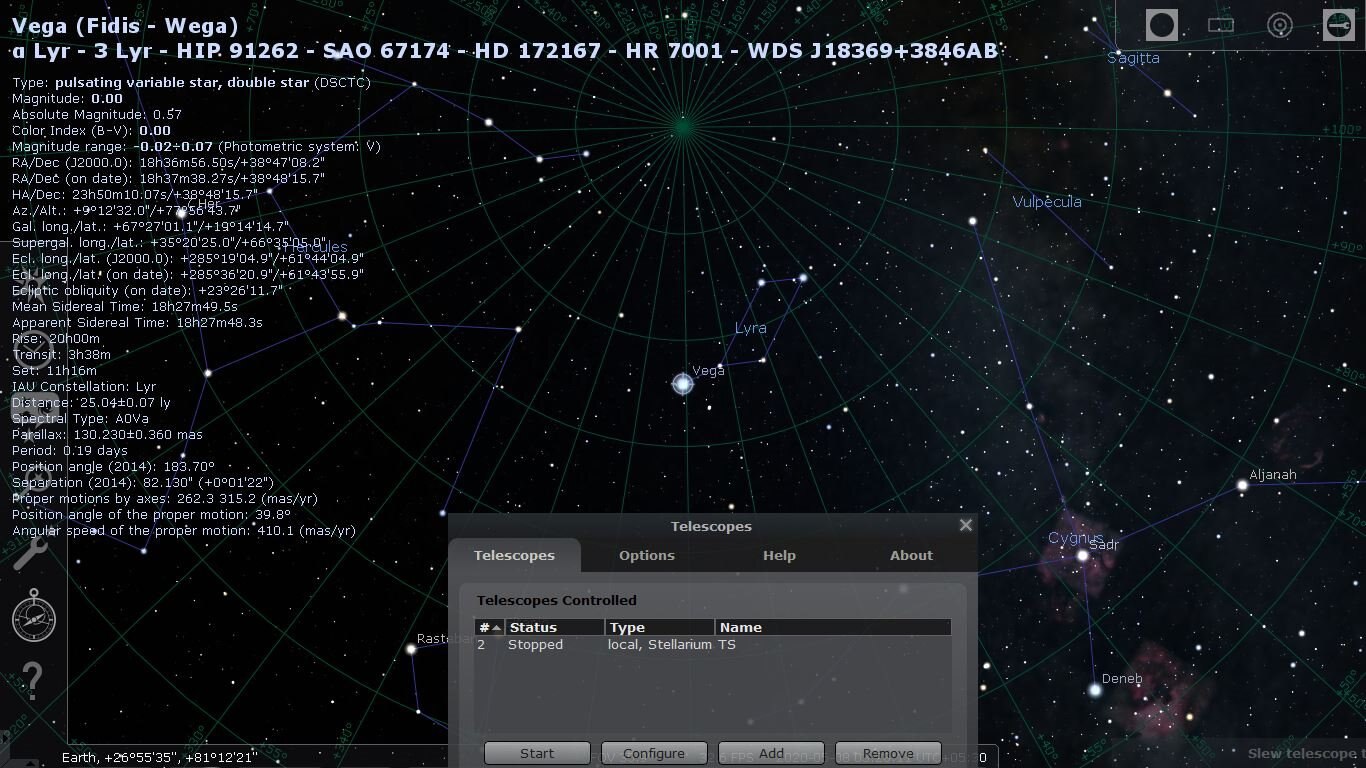Remove the selected telescope
This screenshot has width=1366, height=768.
pos(888,753)
